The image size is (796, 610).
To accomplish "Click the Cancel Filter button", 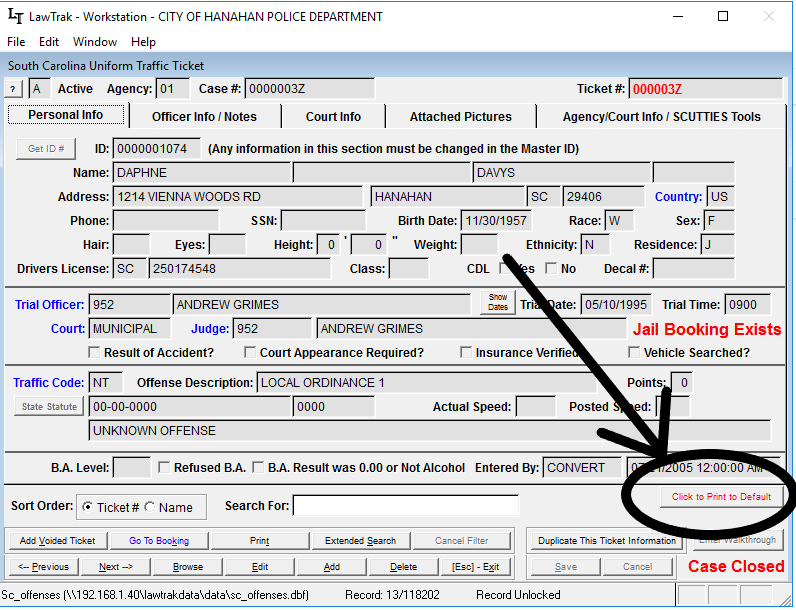I will 461,540.
